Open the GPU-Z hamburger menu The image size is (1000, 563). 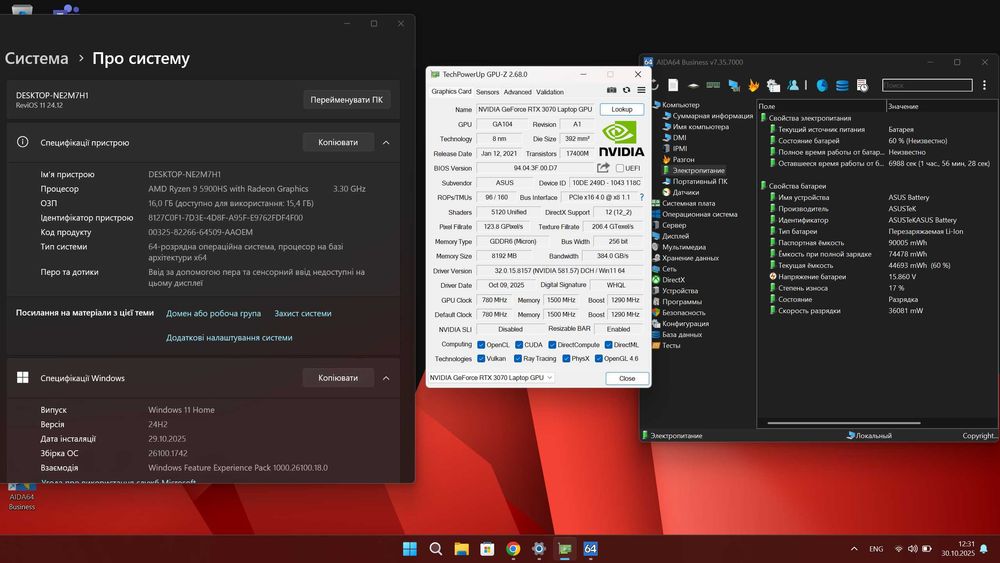tap(642, 91)
